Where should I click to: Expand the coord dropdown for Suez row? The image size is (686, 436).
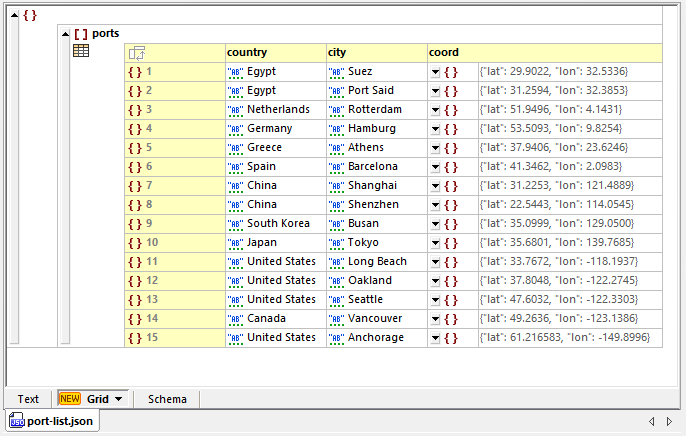[x=435, y=72]
